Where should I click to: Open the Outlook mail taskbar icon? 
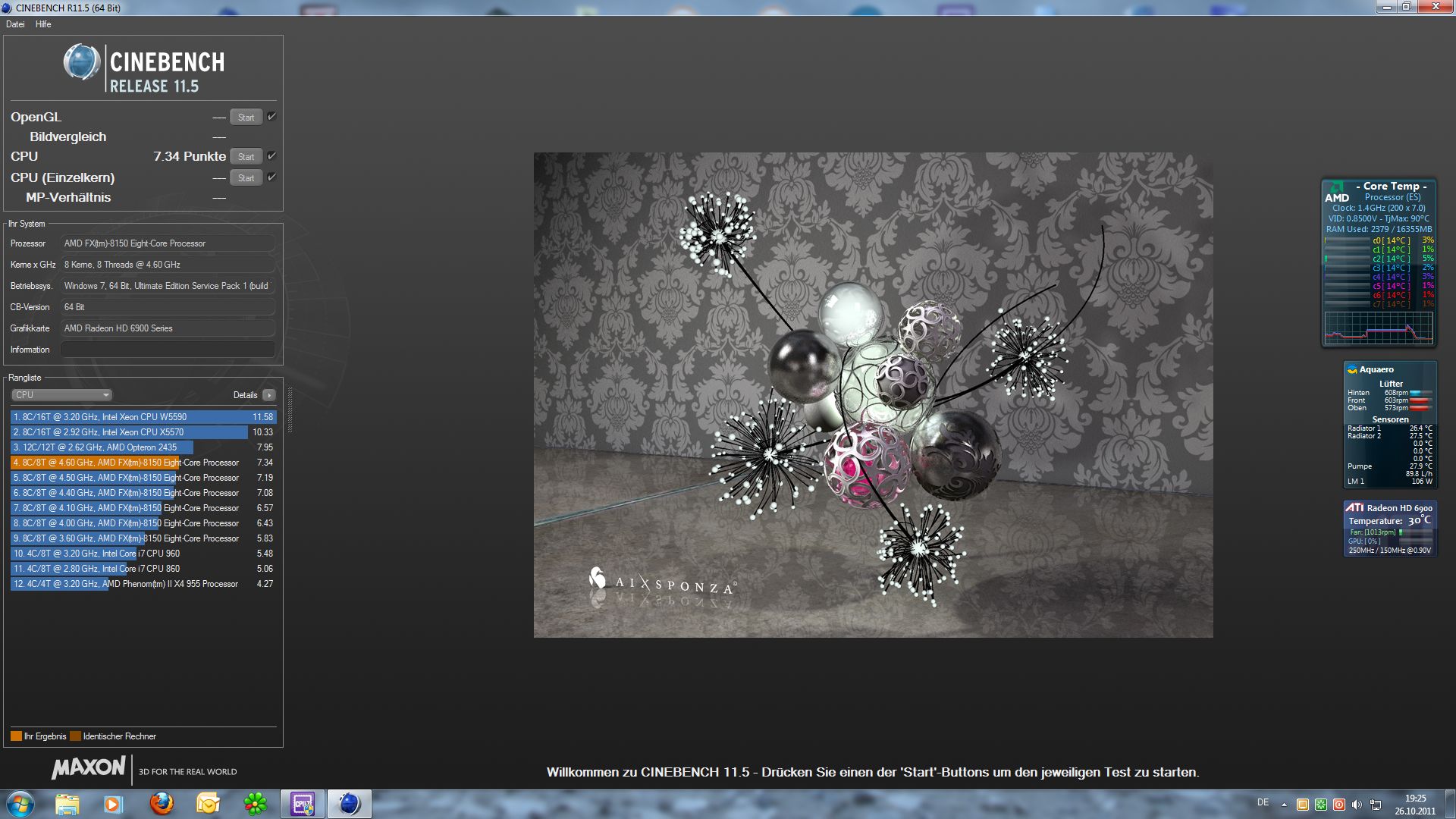pyautogui.click(x=208, y=804)
